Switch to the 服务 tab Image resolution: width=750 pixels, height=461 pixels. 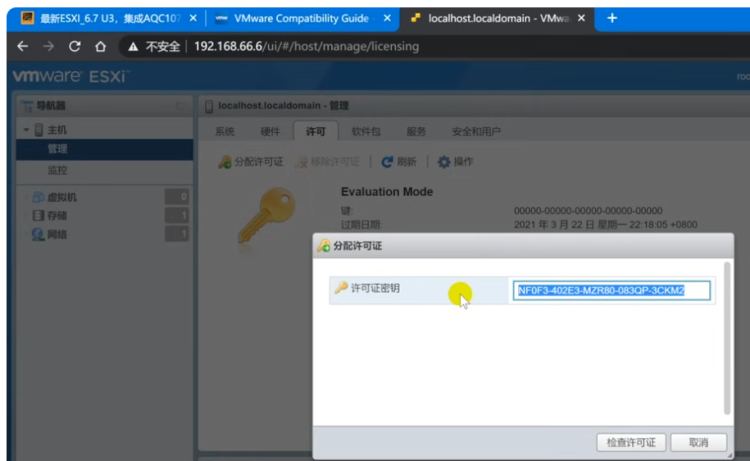416,132
